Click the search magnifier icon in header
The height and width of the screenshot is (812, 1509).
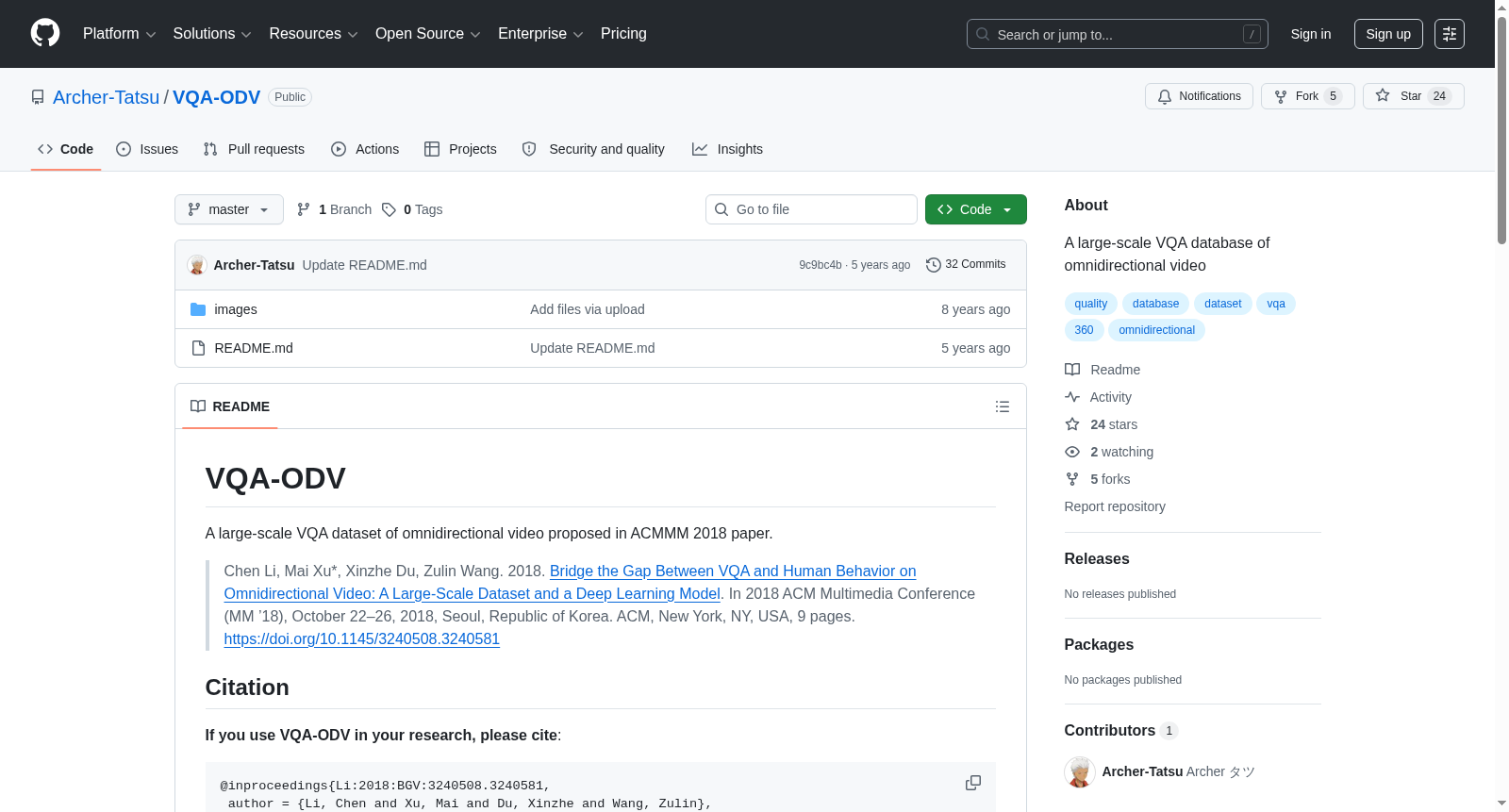[983, 34]
